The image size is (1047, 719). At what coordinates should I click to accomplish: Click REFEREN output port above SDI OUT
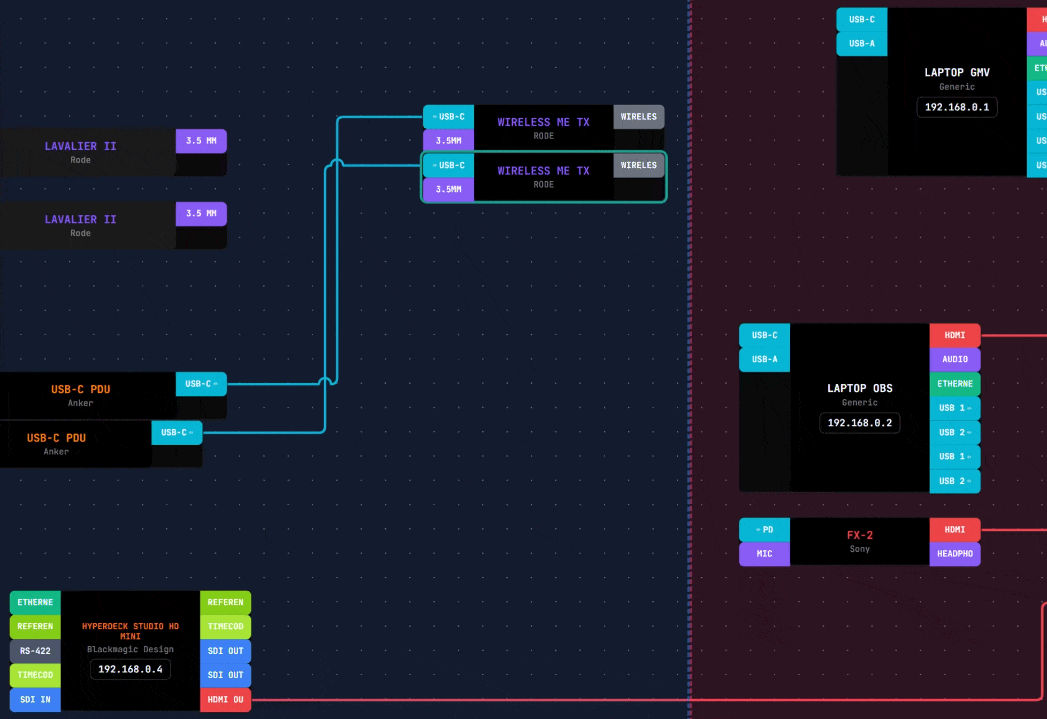click(x=225, y=602)
